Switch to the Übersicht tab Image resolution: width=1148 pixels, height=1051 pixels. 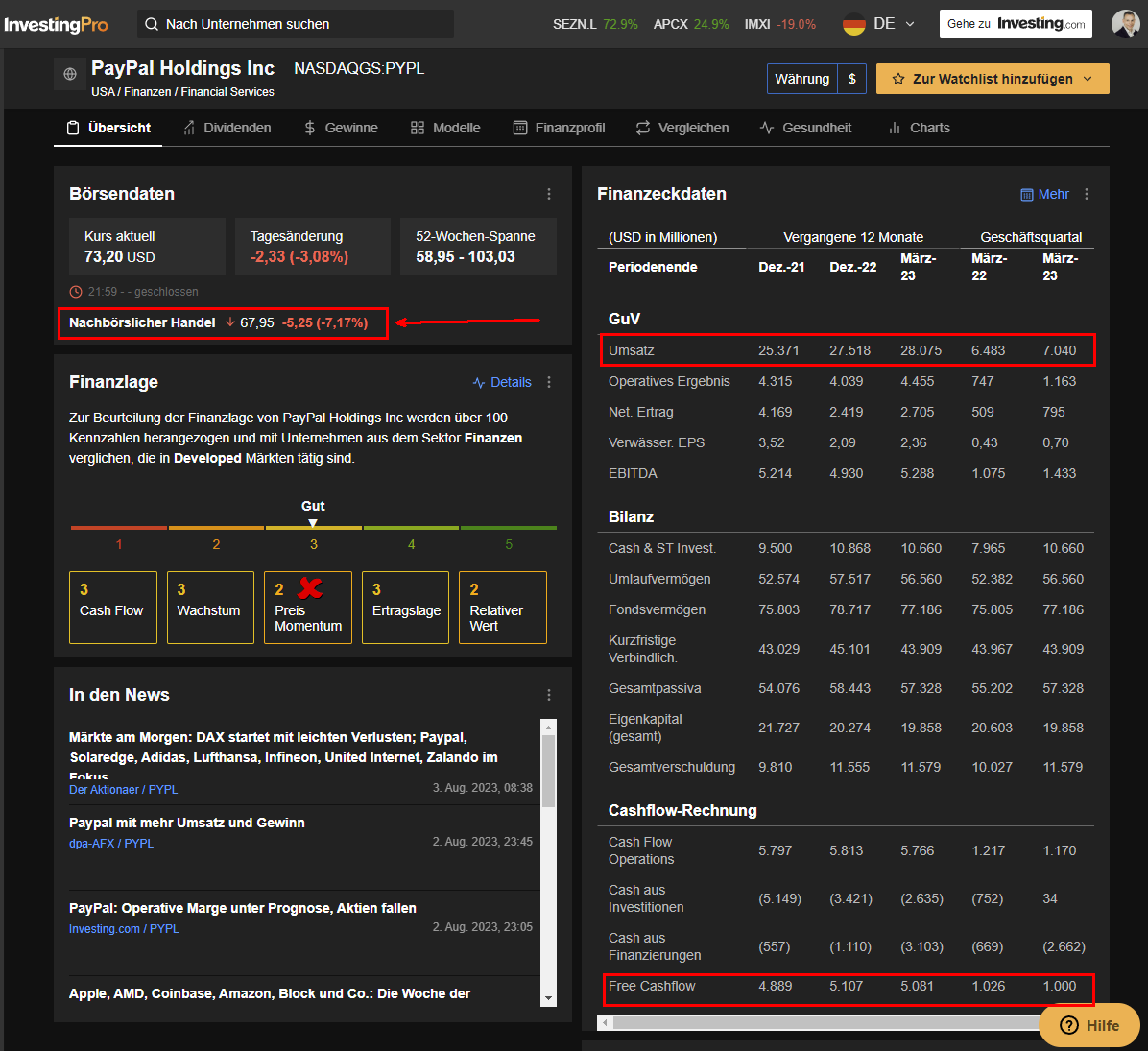[108, 128]
